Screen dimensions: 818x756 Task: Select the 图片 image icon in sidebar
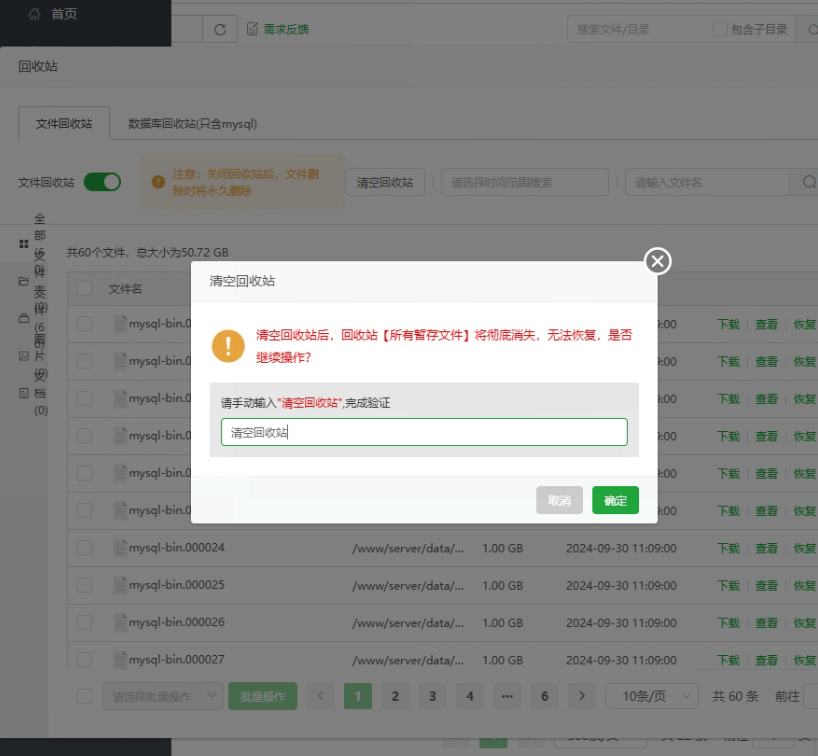[23, 356]
